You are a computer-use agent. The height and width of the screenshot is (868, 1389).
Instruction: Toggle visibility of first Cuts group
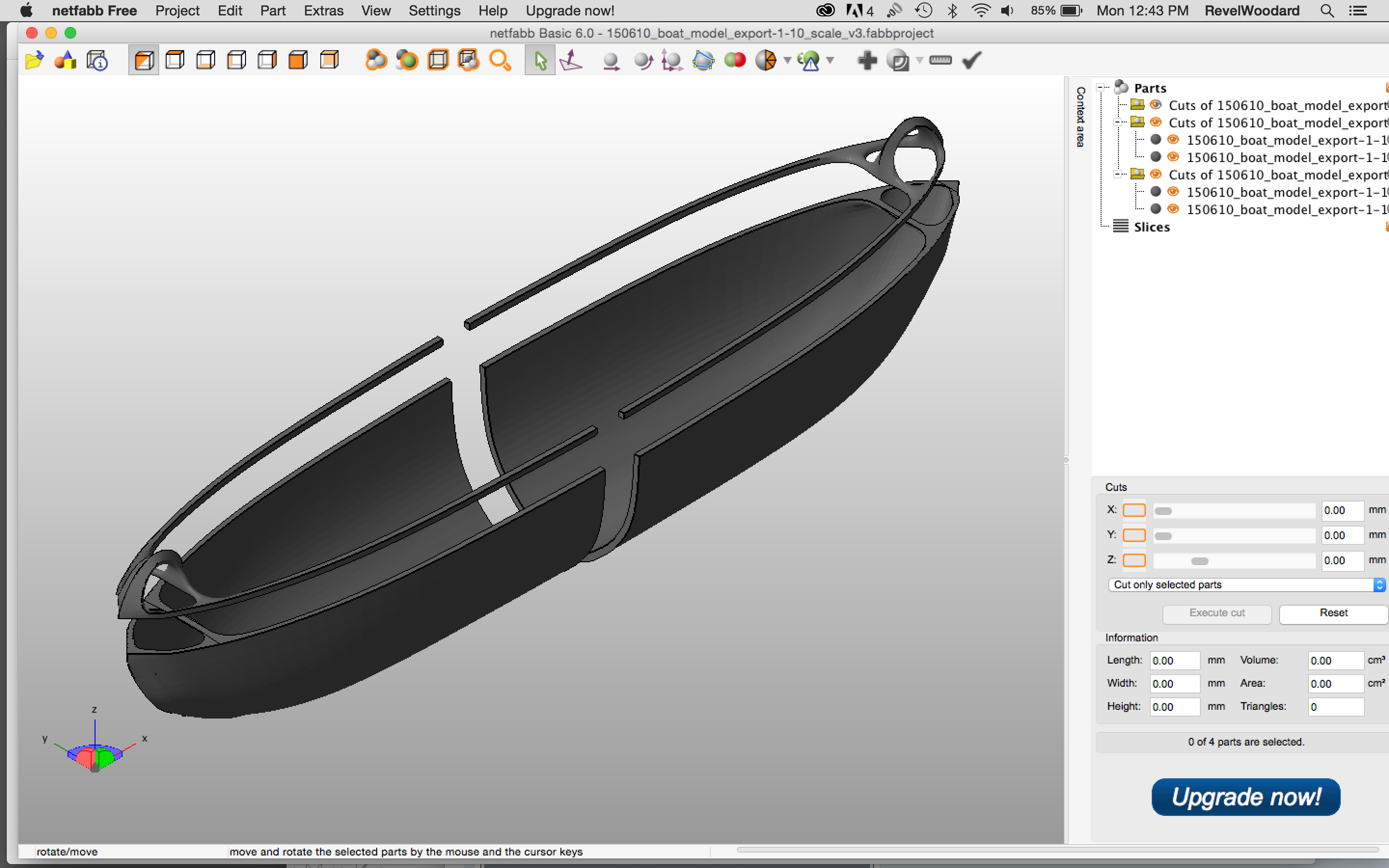pos(1156,105)
